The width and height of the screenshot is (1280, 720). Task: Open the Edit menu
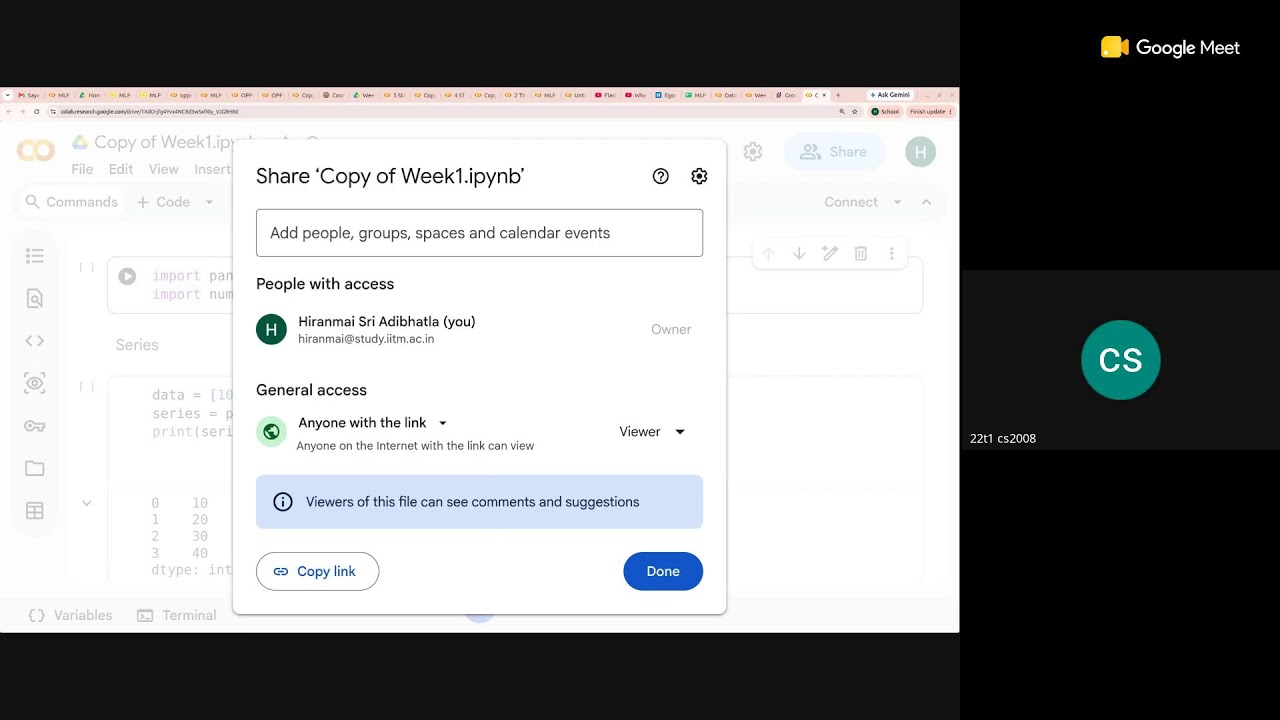click(121, 169)
